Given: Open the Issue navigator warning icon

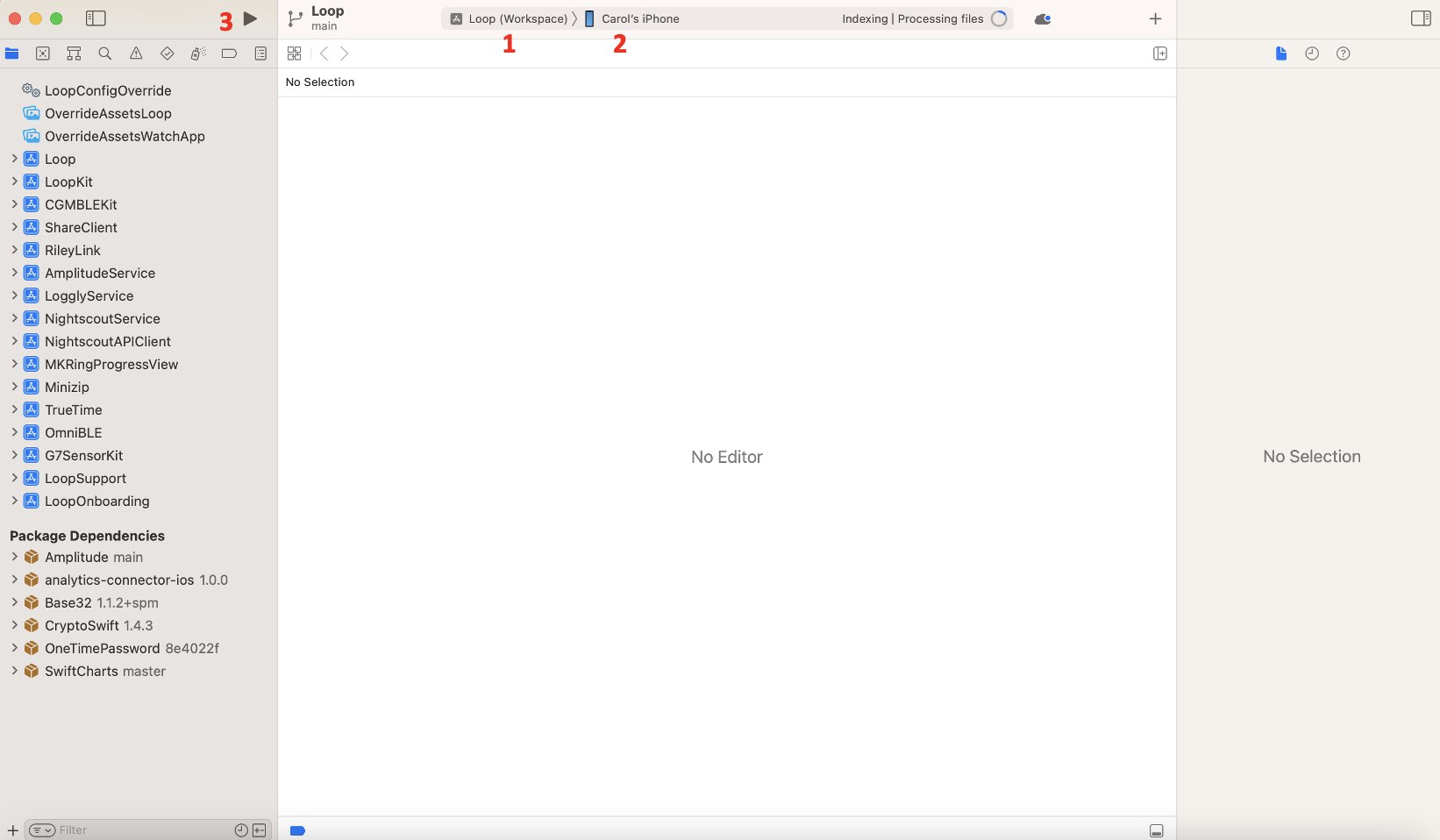Looking at the screenshot, I should 136,53.
